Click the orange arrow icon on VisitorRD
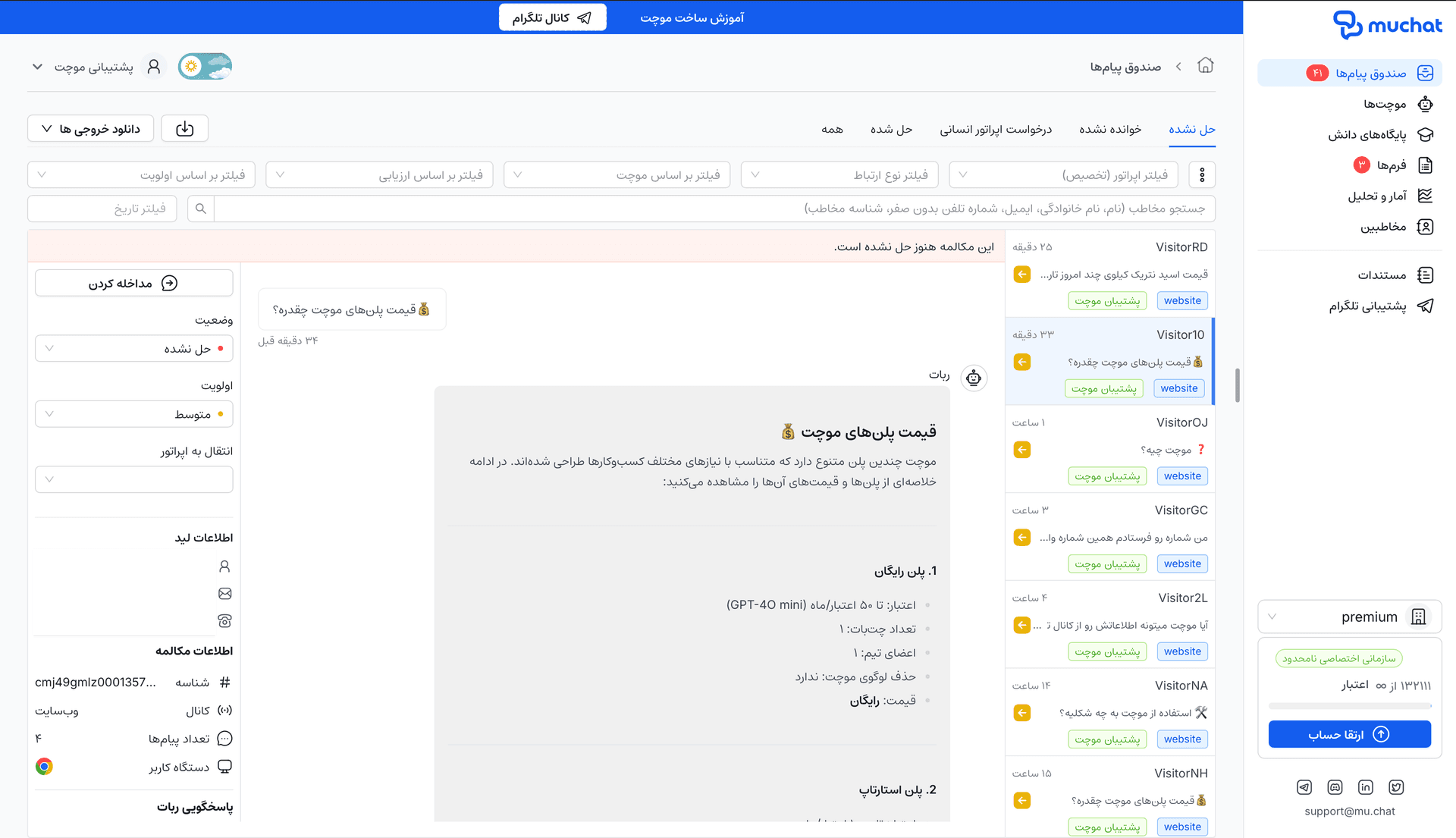This screenshot has height=838, width=1456. (1022, 275)
